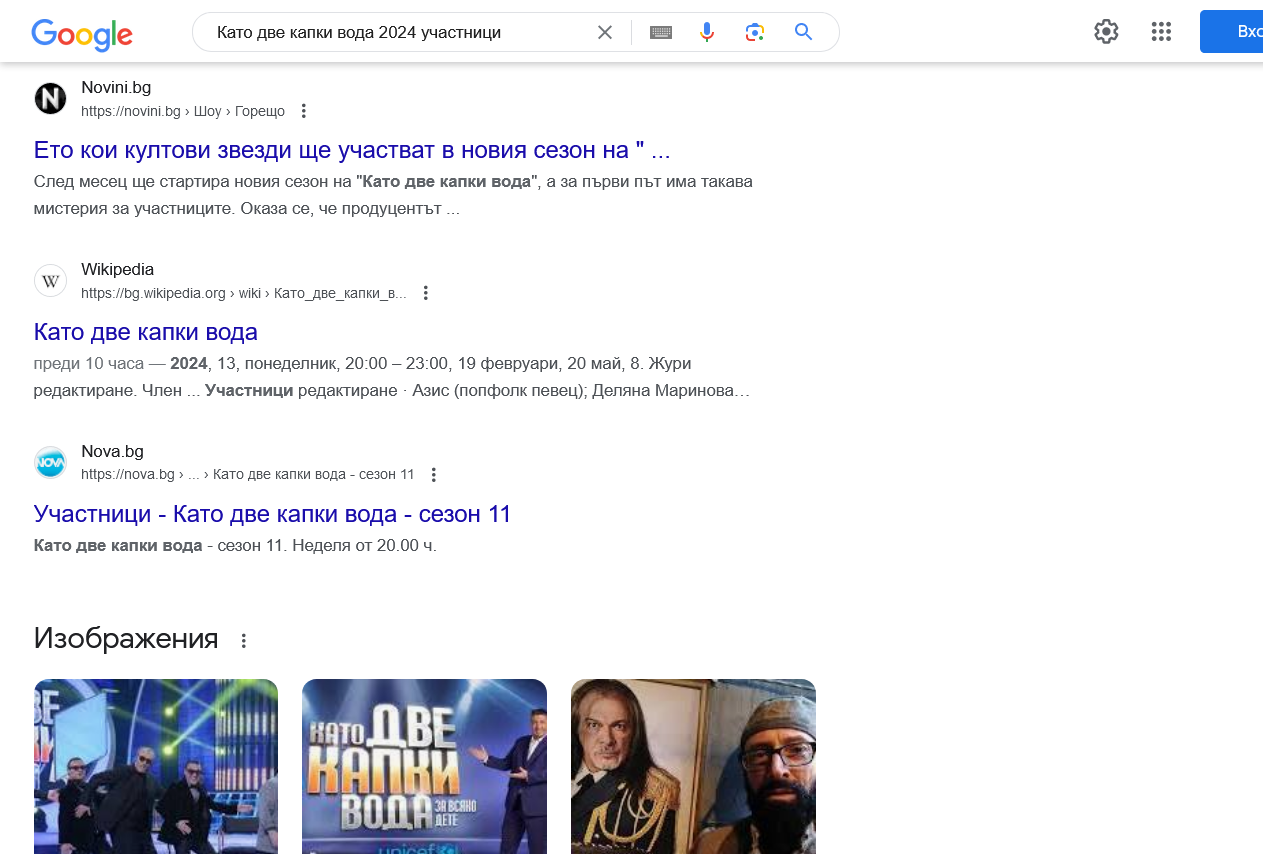Image resolution: width=1263 pixels, height=854 pixels.
Task: Click inside the search text field
Action: click(x=400, y=32)
